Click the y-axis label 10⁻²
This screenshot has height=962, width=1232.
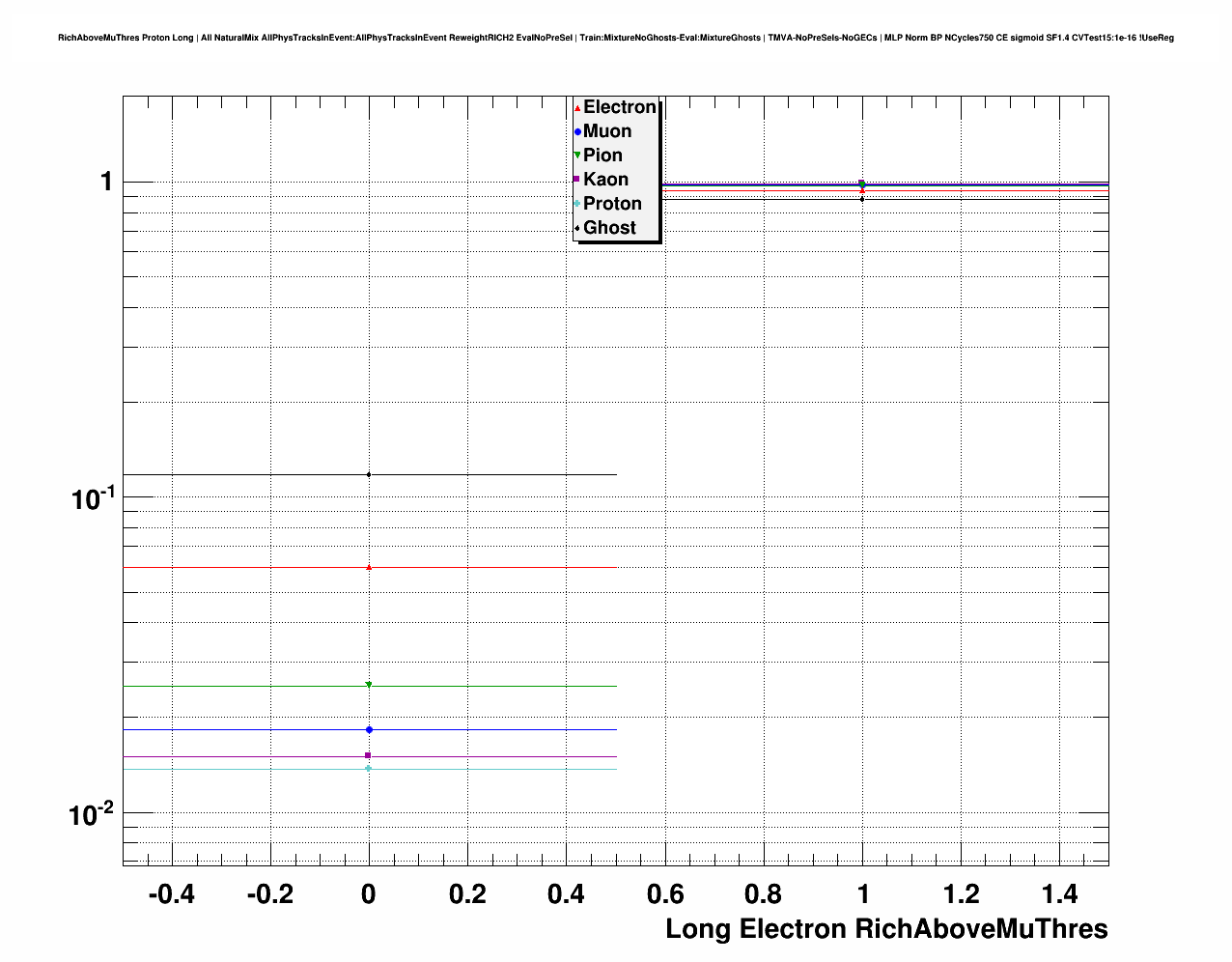(x=91, y=814)
